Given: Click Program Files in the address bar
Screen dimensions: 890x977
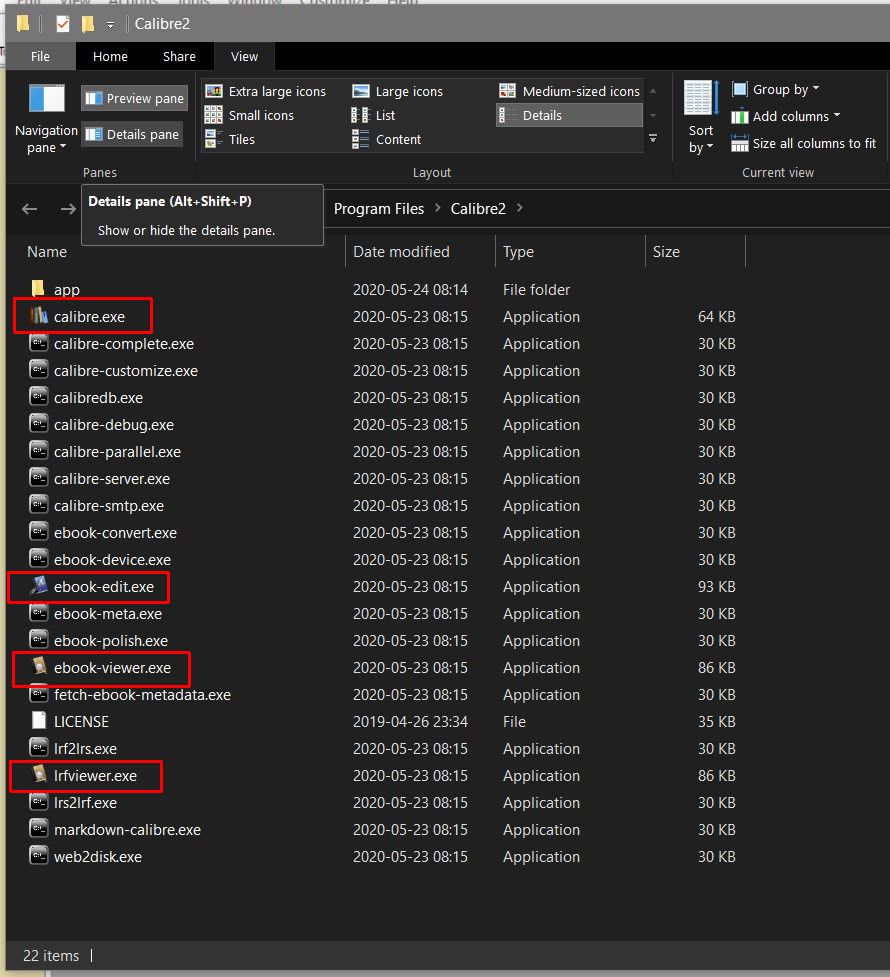Looking at the screenshot, I should [378, 209].
